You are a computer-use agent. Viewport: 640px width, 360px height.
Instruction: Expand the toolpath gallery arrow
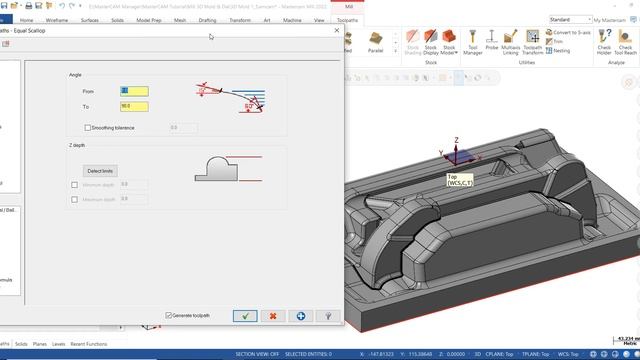395,51
